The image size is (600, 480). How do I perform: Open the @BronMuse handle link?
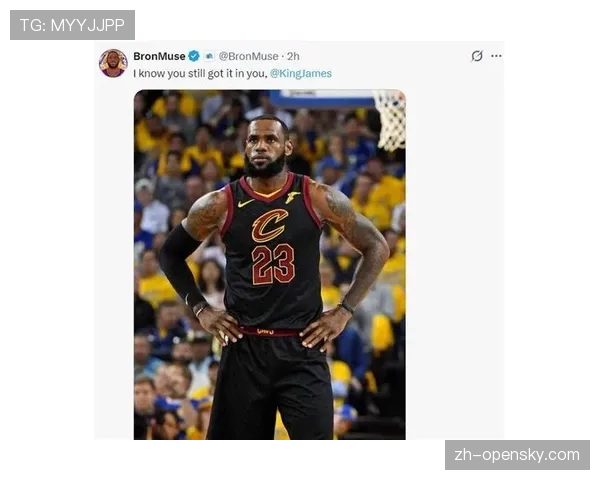tap(248, 56)
